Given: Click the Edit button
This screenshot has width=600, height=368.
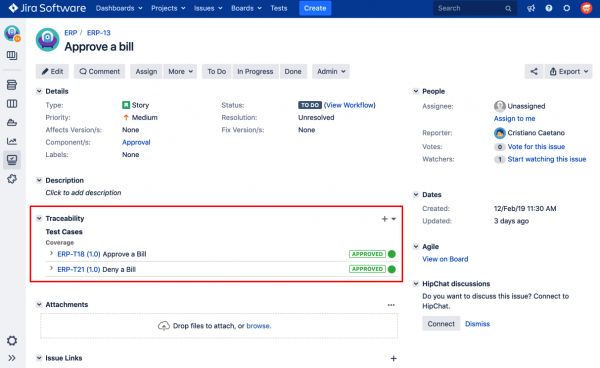Looking at the screenshot, I should click(x=52, y=72).
